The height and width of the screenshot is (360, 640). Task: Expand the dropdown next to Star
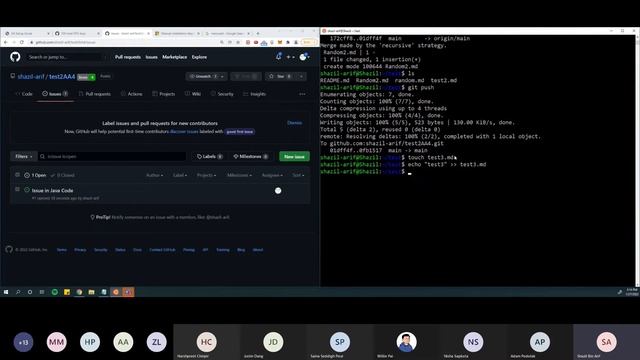301,76
